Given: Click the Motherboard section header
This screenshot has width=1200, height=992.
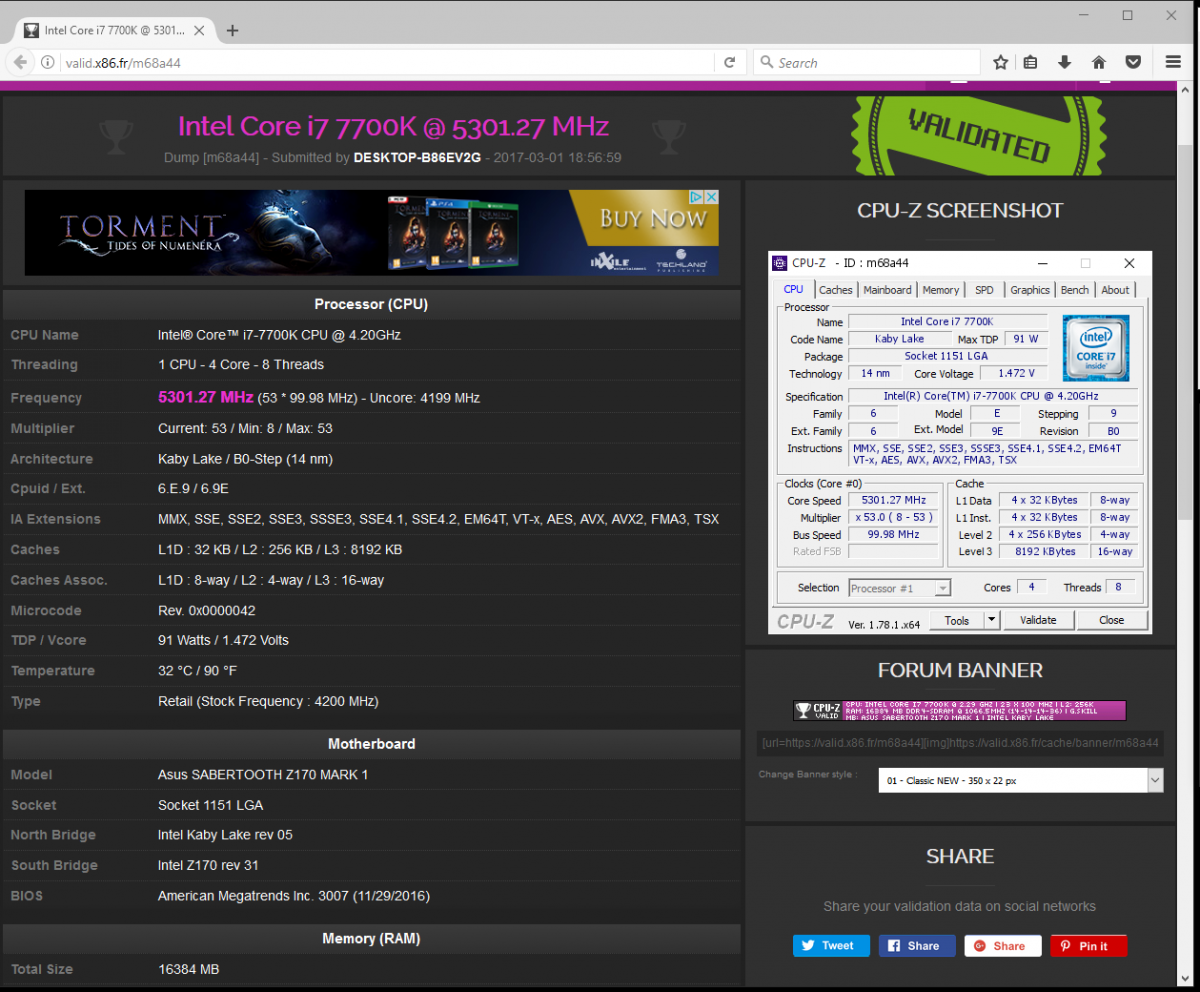Looking at the screenshot, I should [x=371, y=744].
